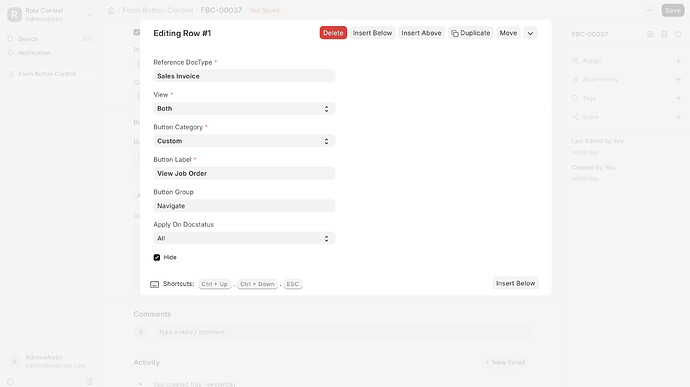Image resolution: width=690 pixels, height=387 pixels.
Task: Open the Role Control workspace switcher
Action: point(50,15)
